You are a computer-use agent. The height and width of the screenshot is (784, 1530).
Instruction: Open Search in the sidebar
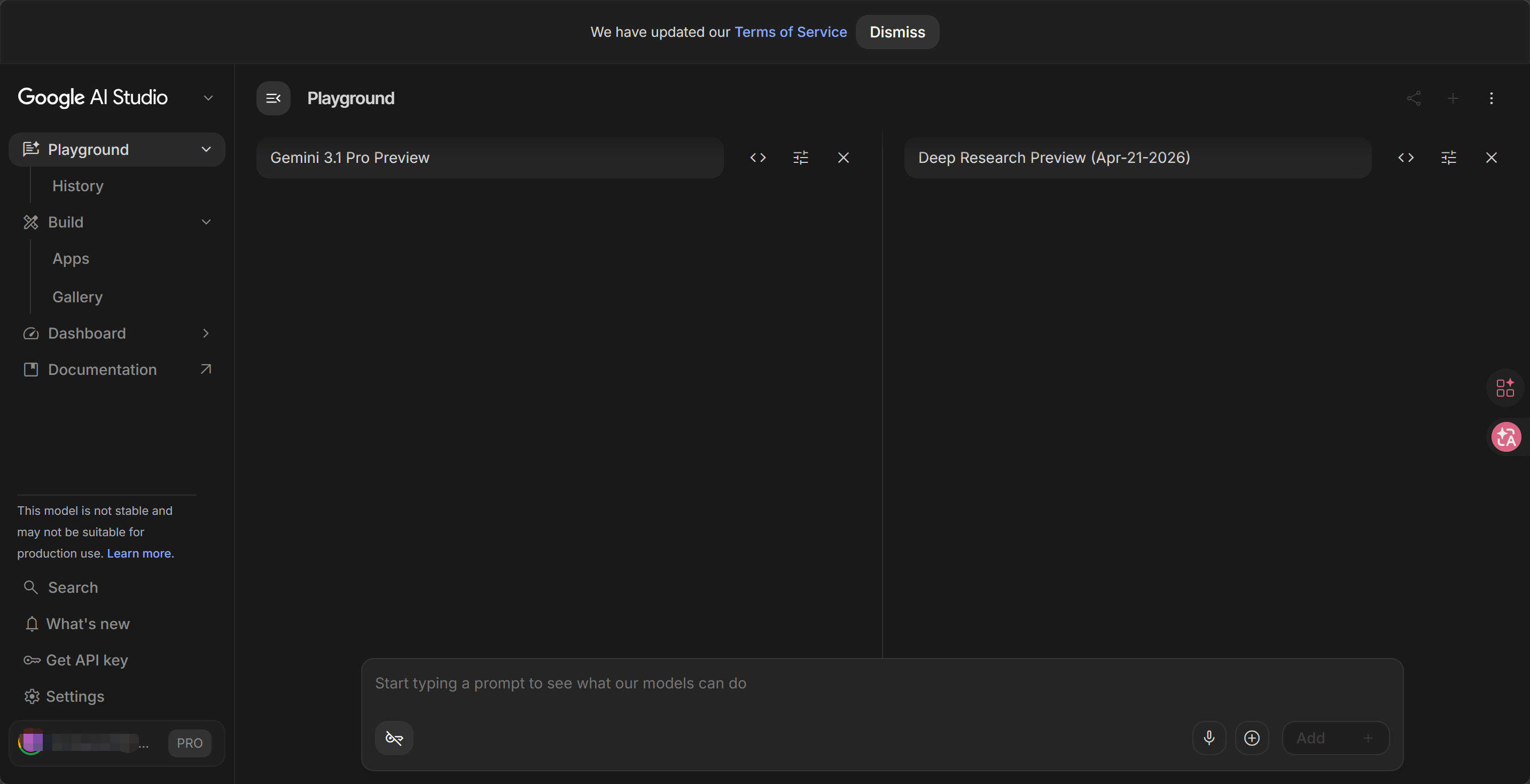(x=60, y=587)
